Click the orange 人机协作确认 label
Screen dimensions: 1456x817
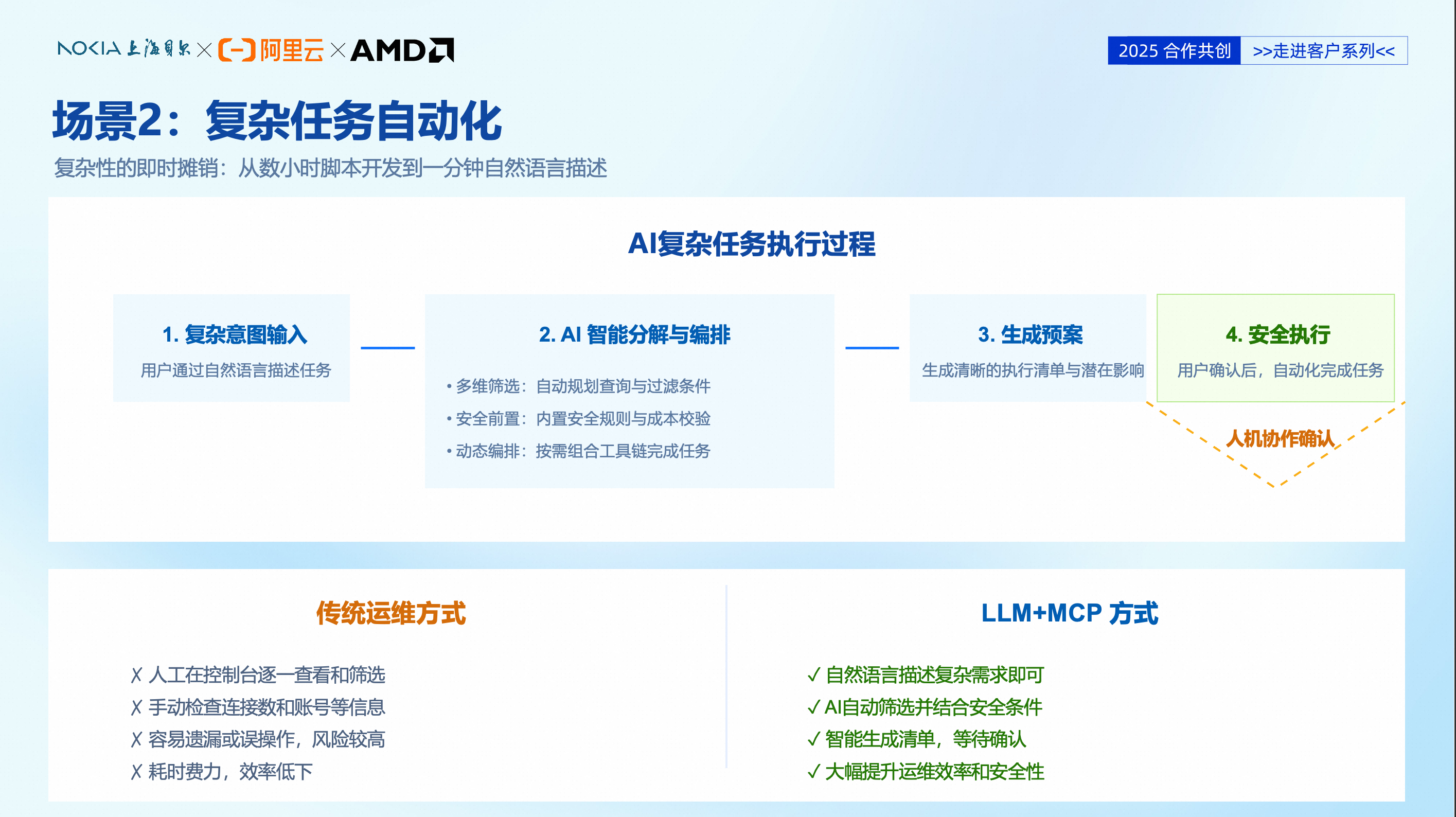(1279, 438)
